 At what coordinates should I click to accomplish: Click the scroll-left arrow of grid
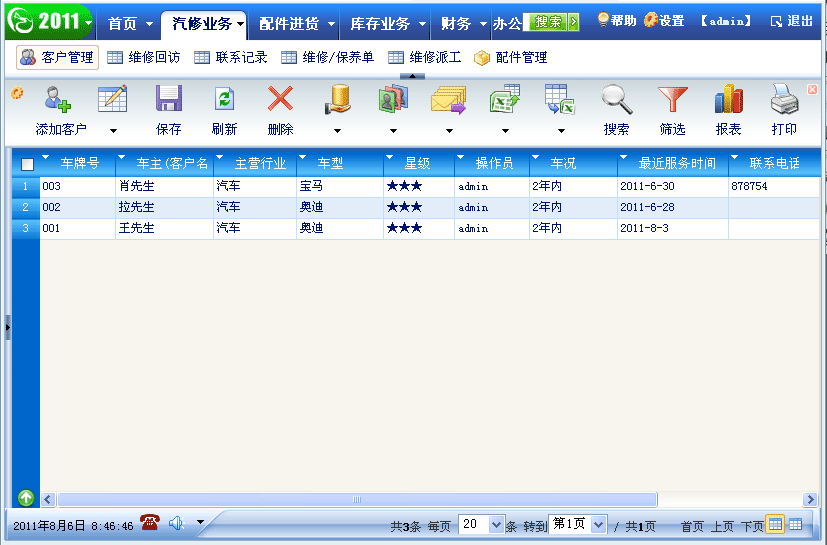coord(48,499)
